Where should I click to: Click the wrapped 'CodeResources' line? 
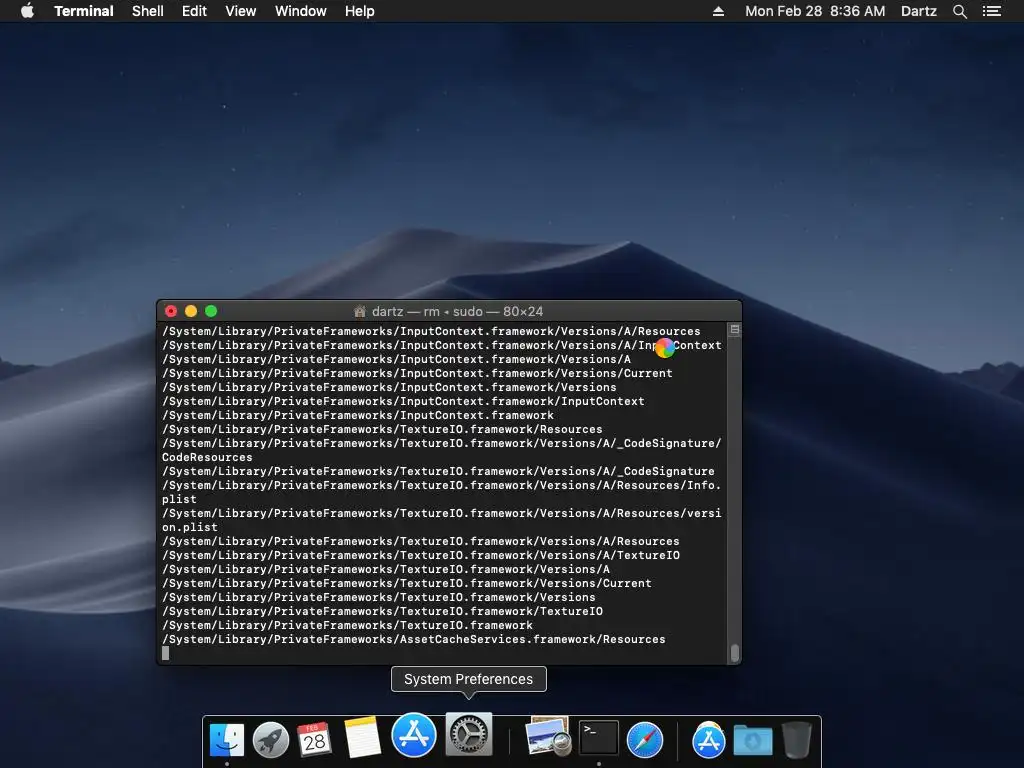pyautogui.click(x=207, y=458)
